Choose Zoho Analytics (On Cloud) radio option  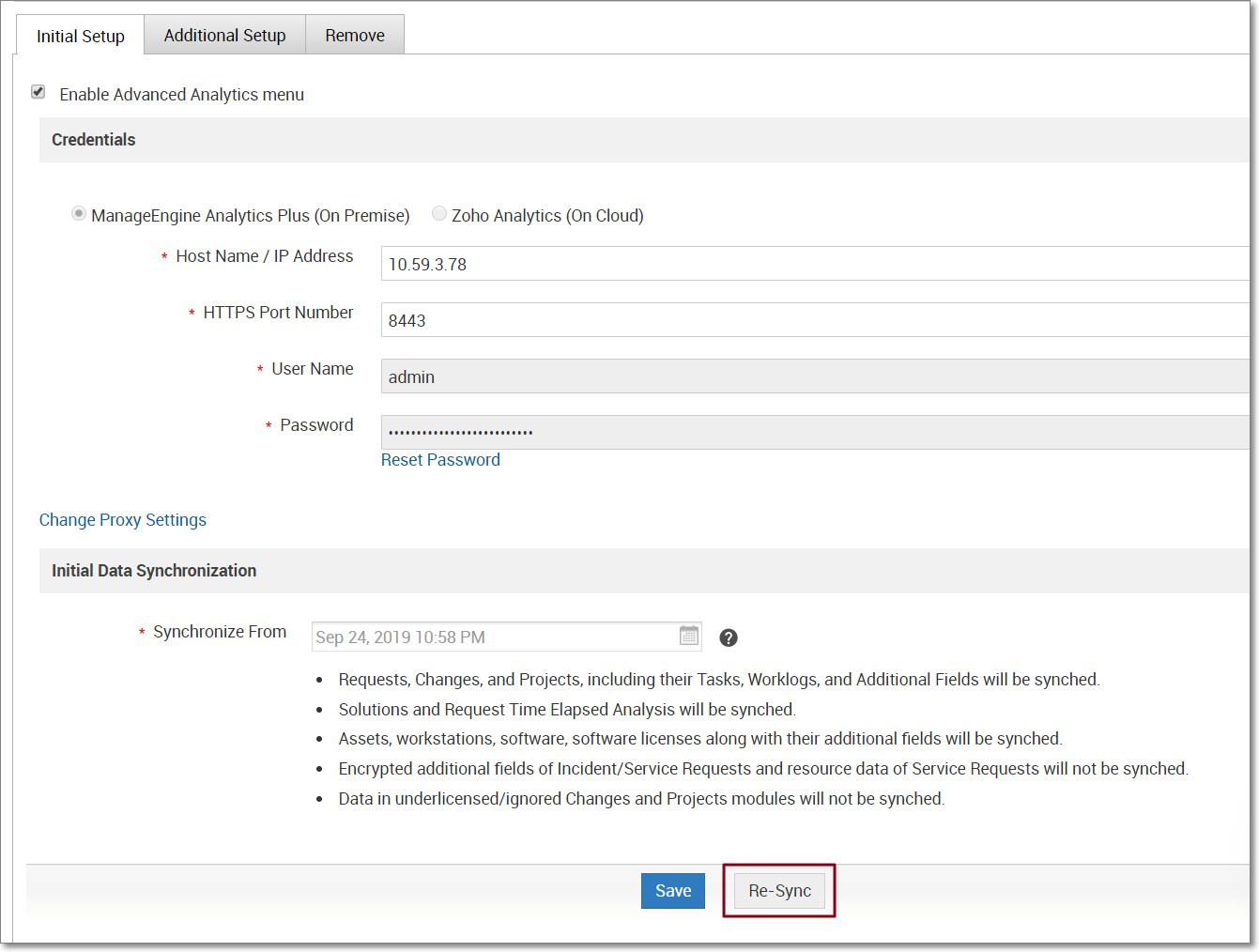pos(438,214)
